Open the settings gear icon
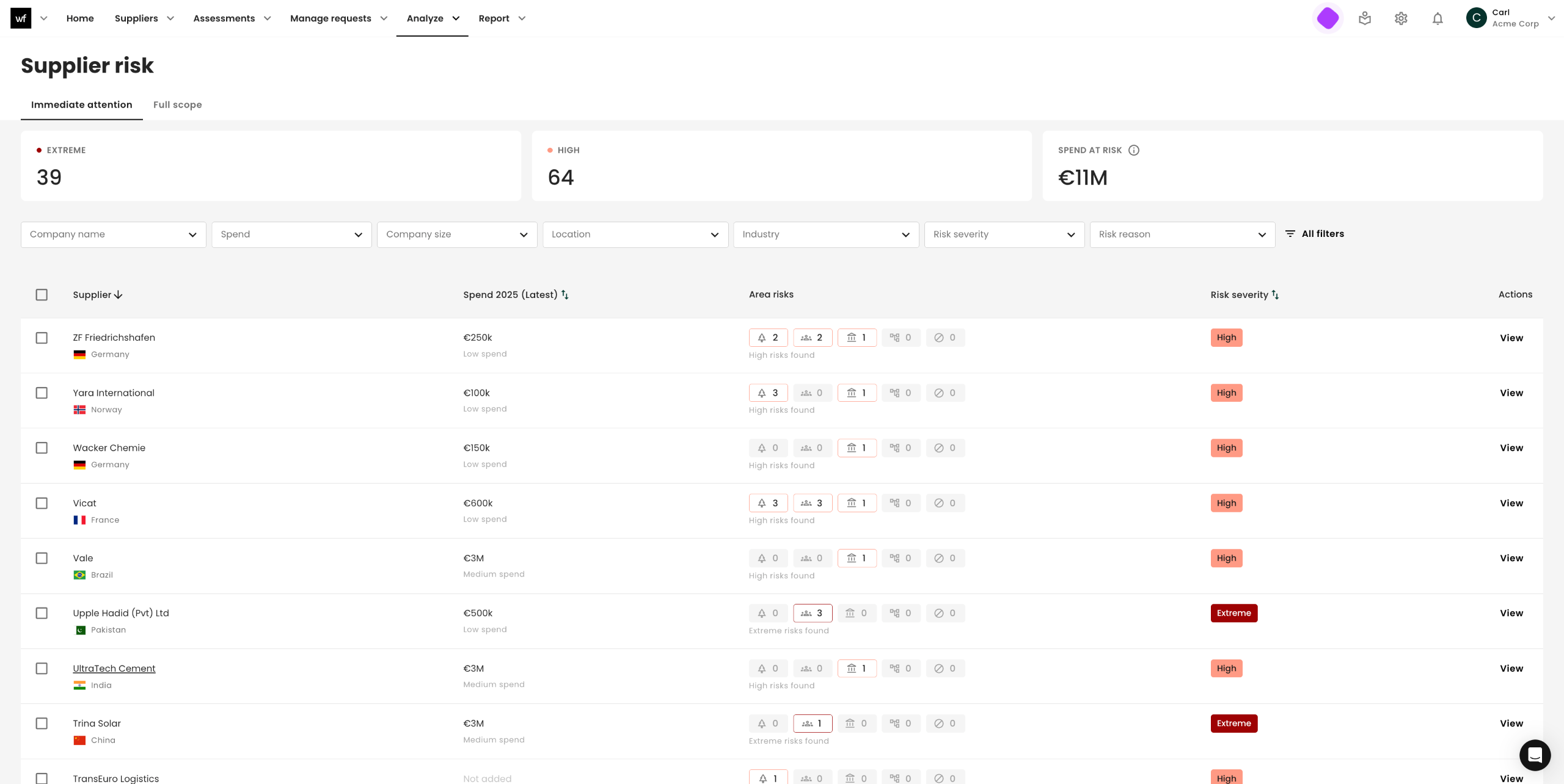This screenshot has width=1564, height=784. point(1401,18)
